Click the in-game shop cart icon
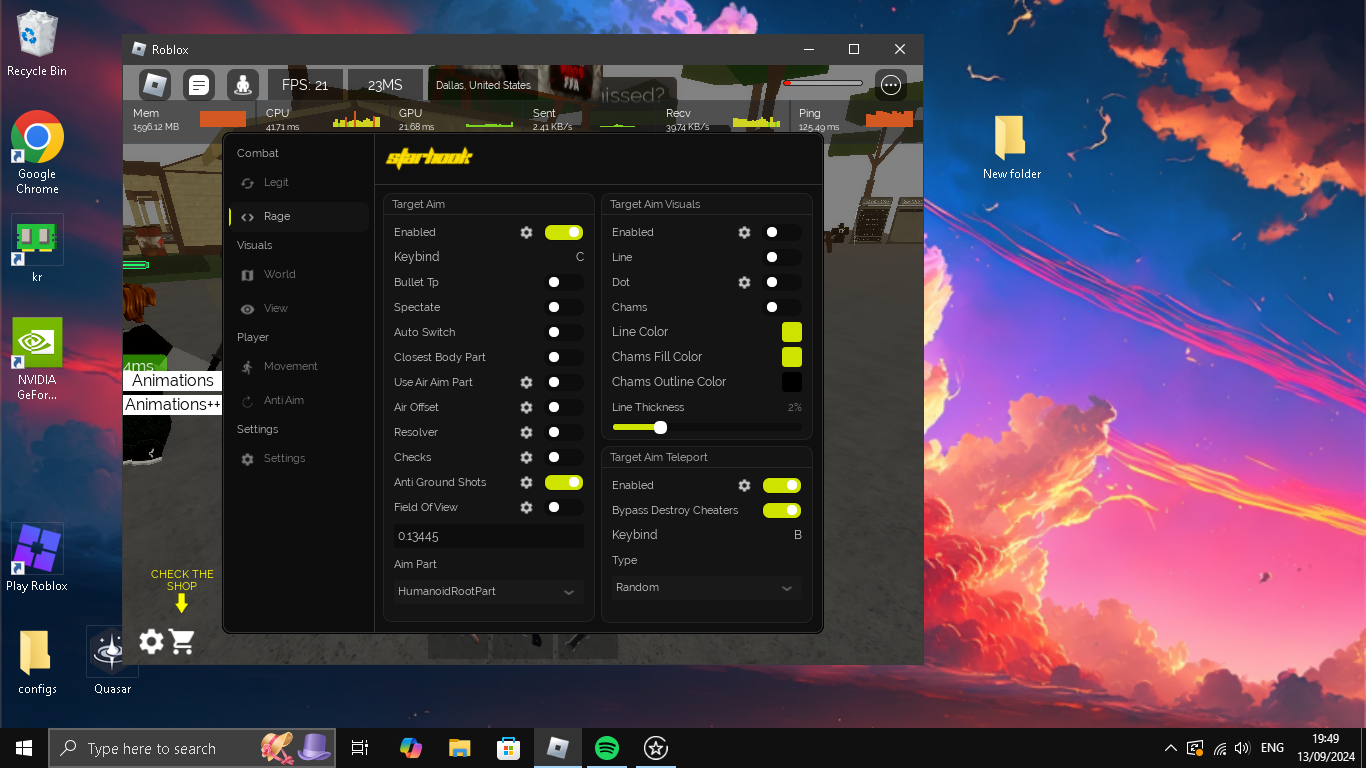This screenshot has width=1366, height=768. (x=182, y=641)
